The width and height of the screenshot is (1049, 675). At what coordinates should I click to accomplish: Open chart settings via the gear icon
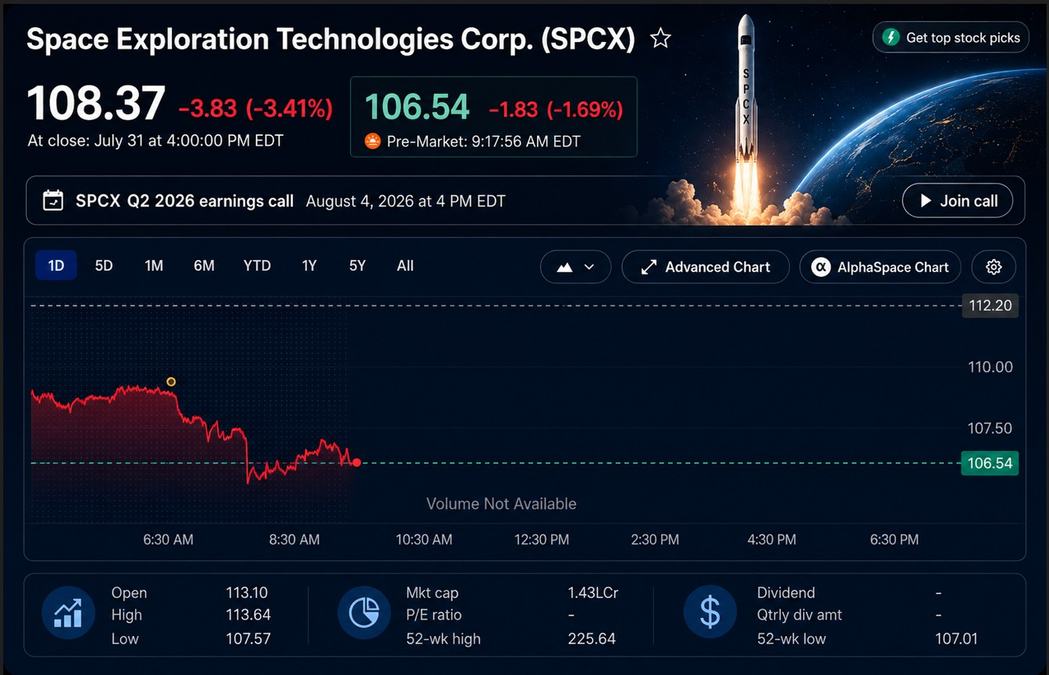pyautogui.click(x=993, y=267)
